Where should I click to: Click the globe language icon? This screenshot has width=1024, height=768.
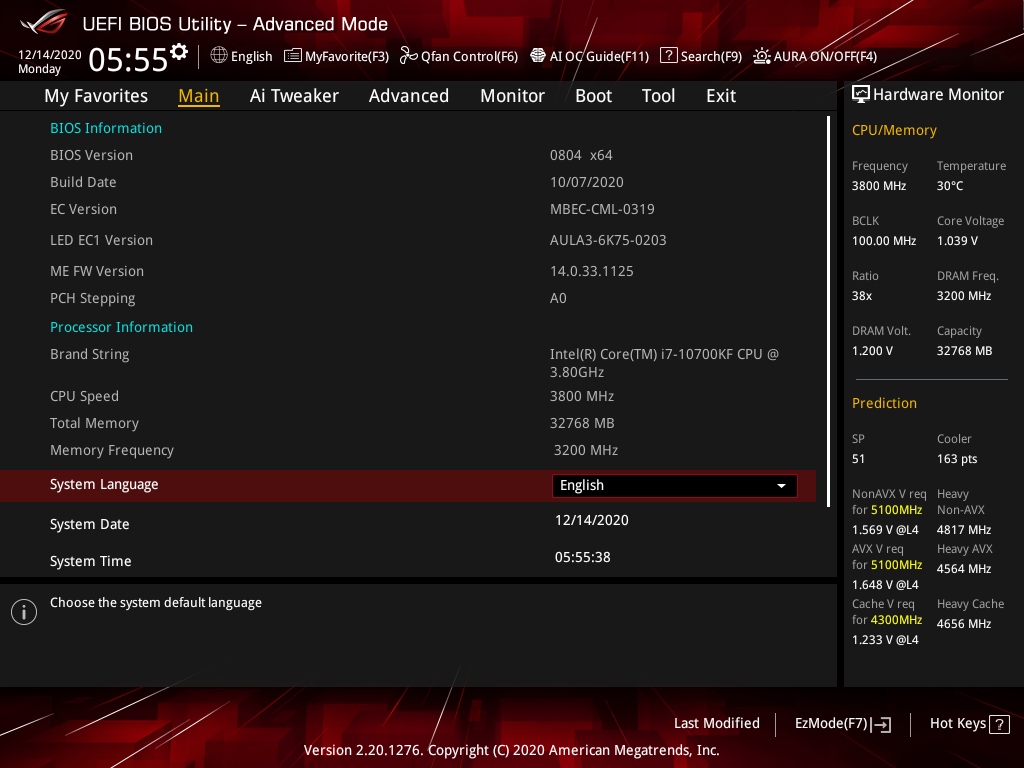point(219,56)
